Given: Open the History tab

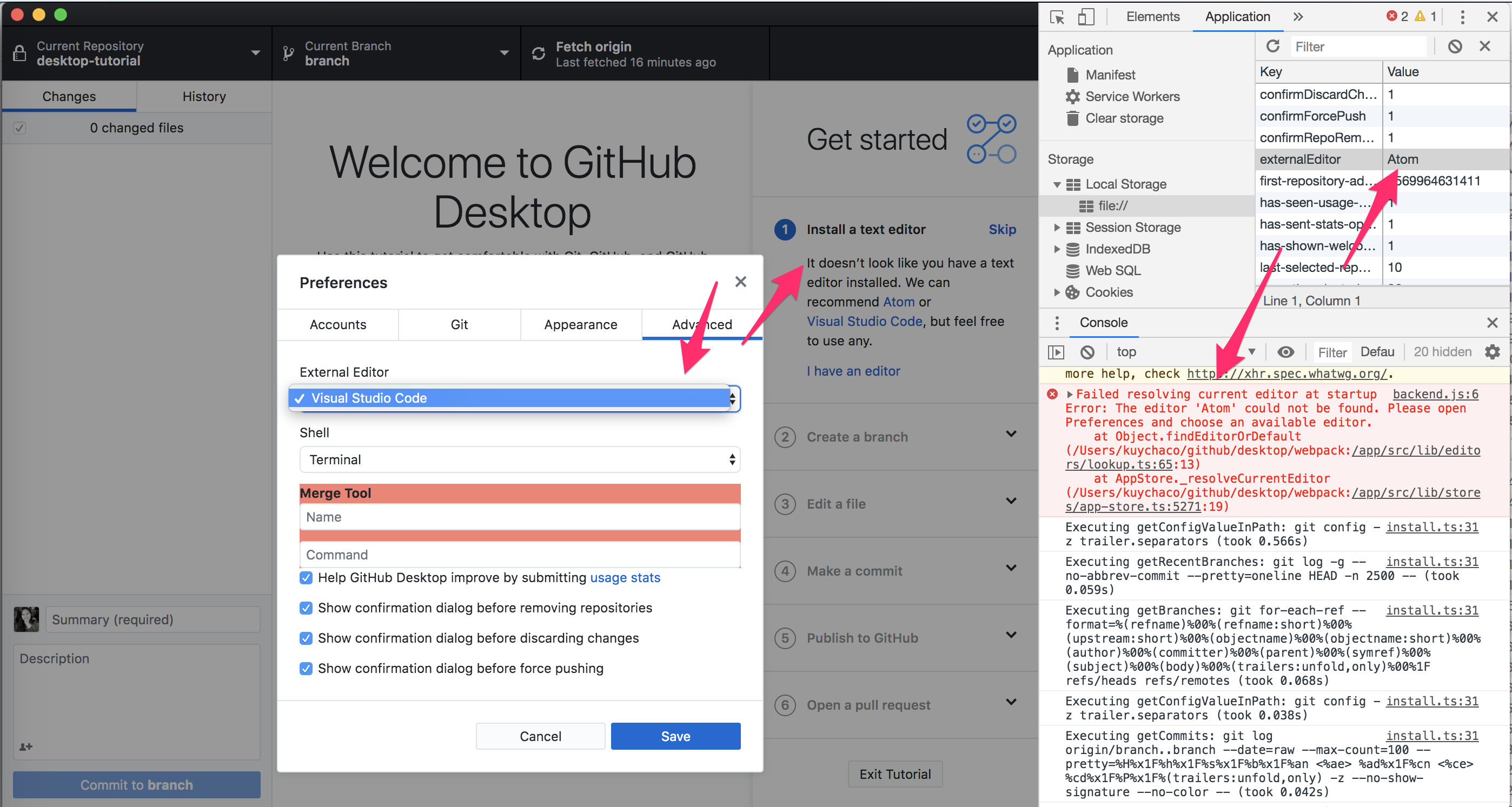Looking at the screenshot, I should pos(204,96).
